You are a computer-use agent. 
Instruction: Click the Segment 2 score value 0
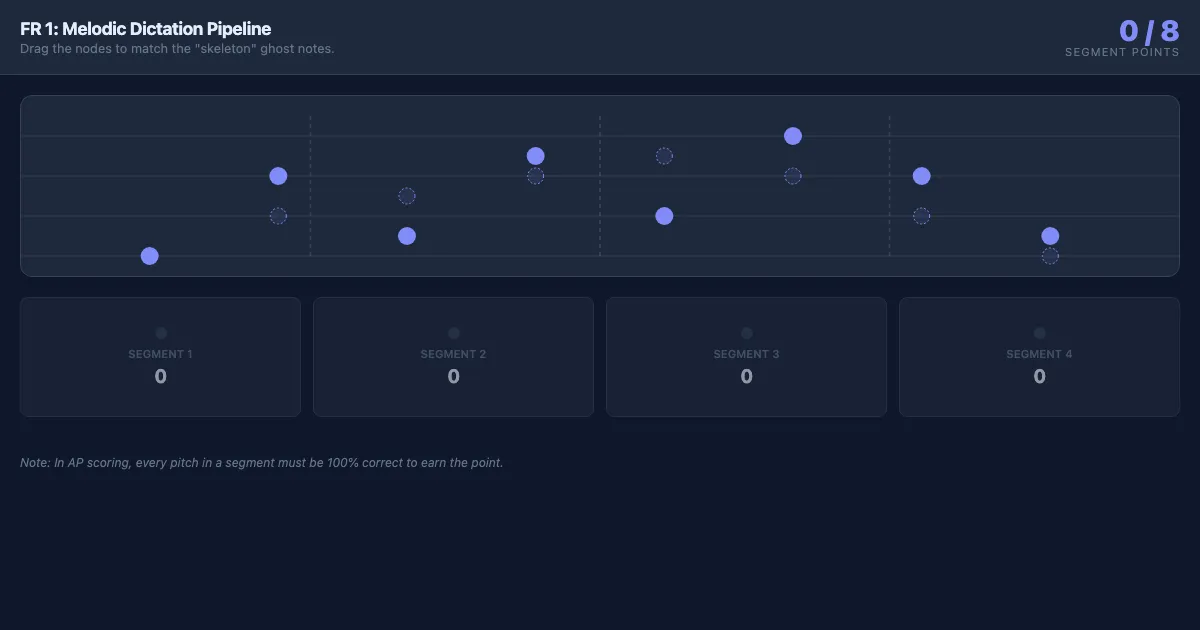point(454,377)
